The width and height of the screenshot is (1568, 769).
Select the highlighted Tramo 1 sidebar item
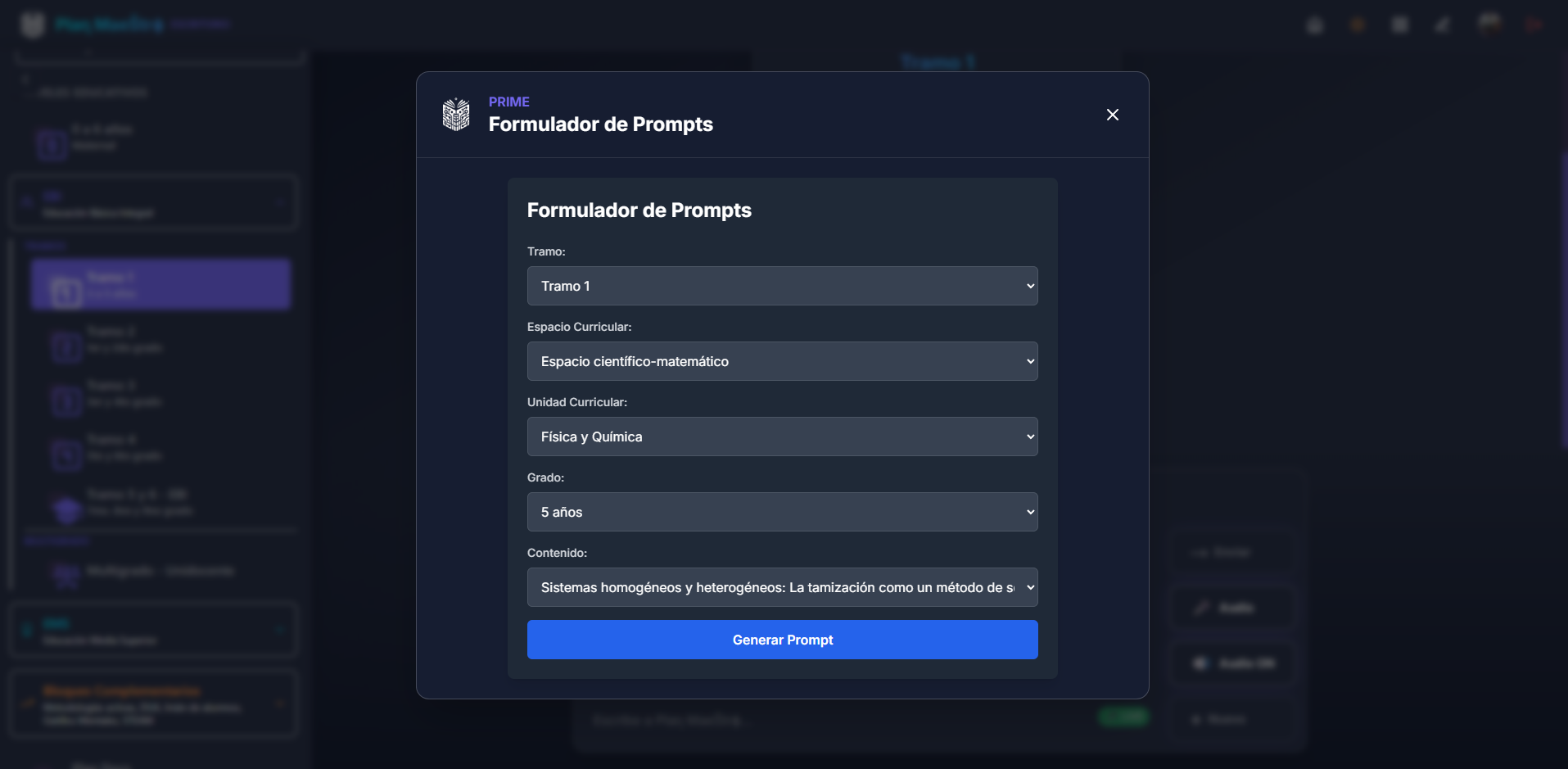160,285
